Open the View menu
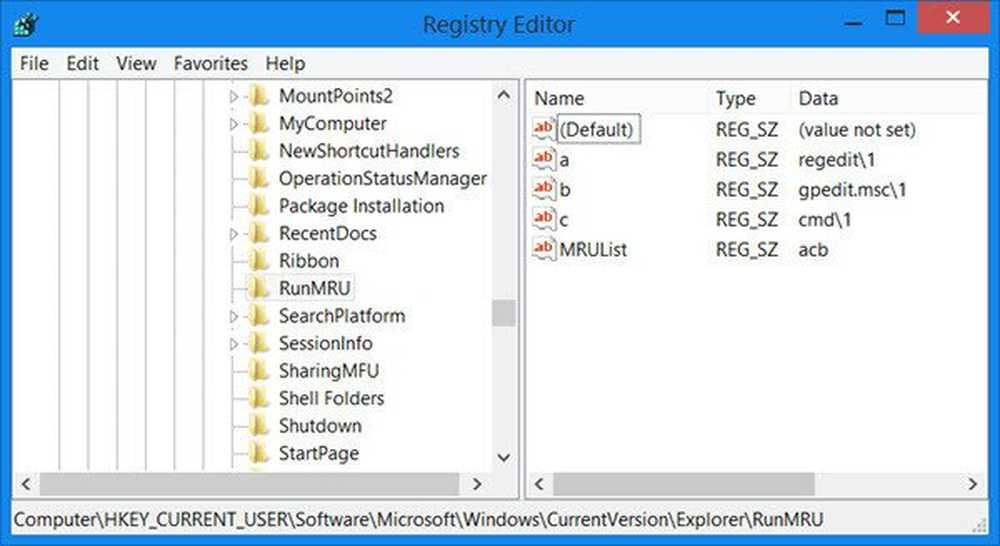This screenshot has height=546, width=1000. (136, 63)
